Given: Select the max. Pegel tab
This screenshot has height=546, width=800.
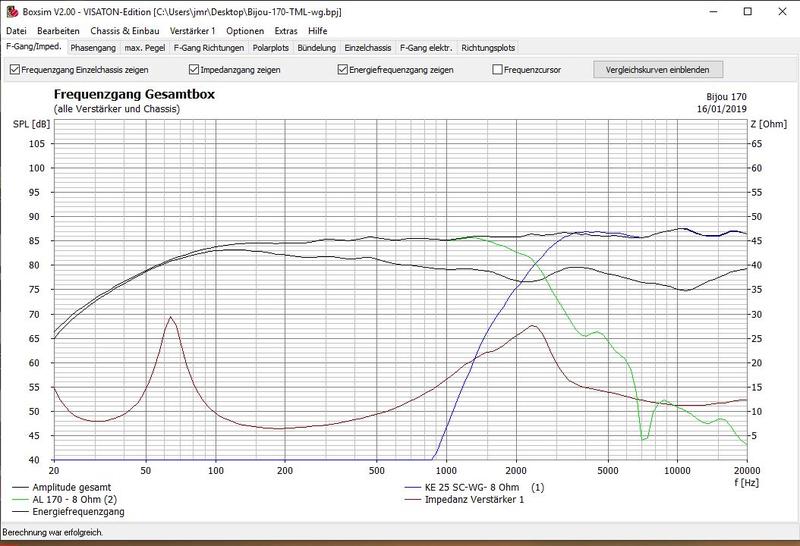Looking at the screenshot, I should [144, 47].
